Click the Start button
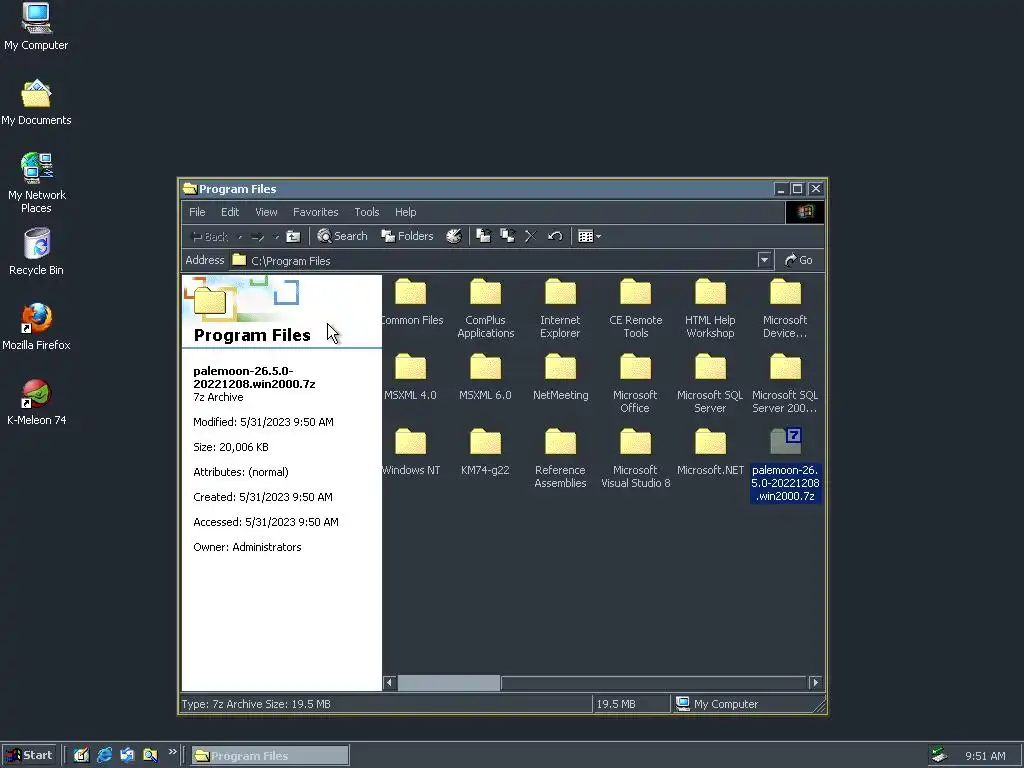 click(x=29, y=756)
